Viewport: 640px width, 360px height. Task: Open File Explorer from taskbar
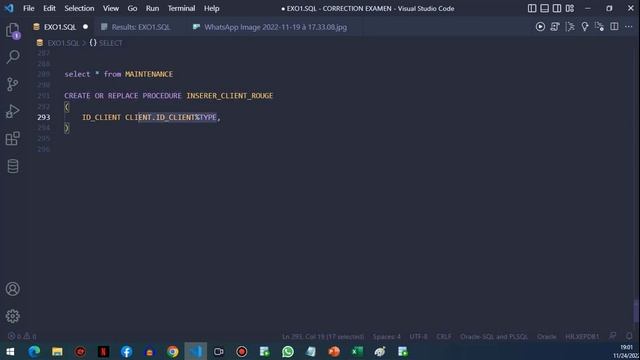coord(57,351)
